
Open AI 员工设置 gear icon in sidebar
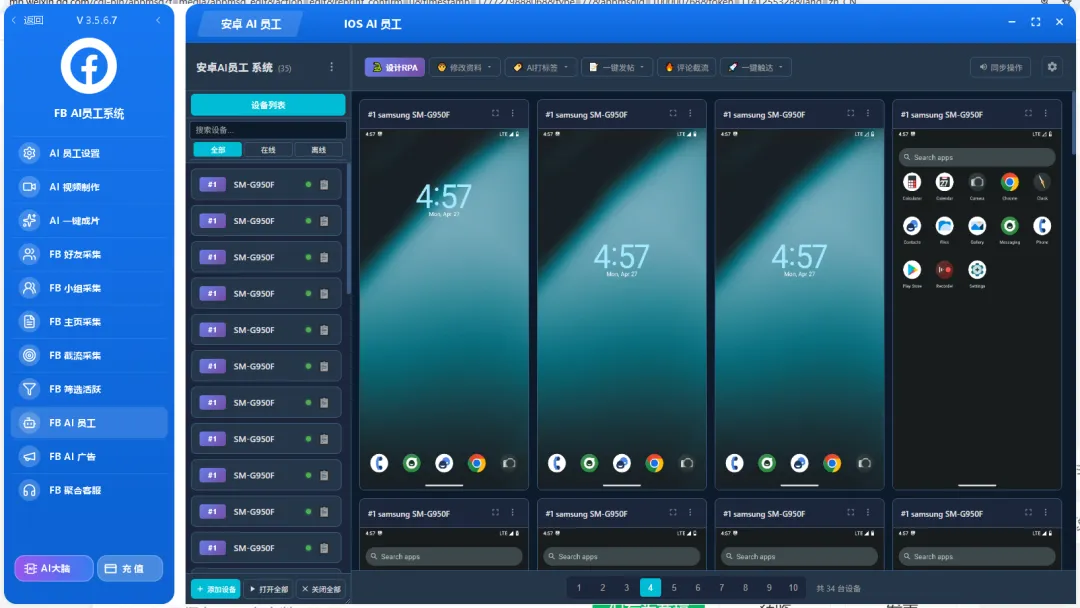click(29, 153)
